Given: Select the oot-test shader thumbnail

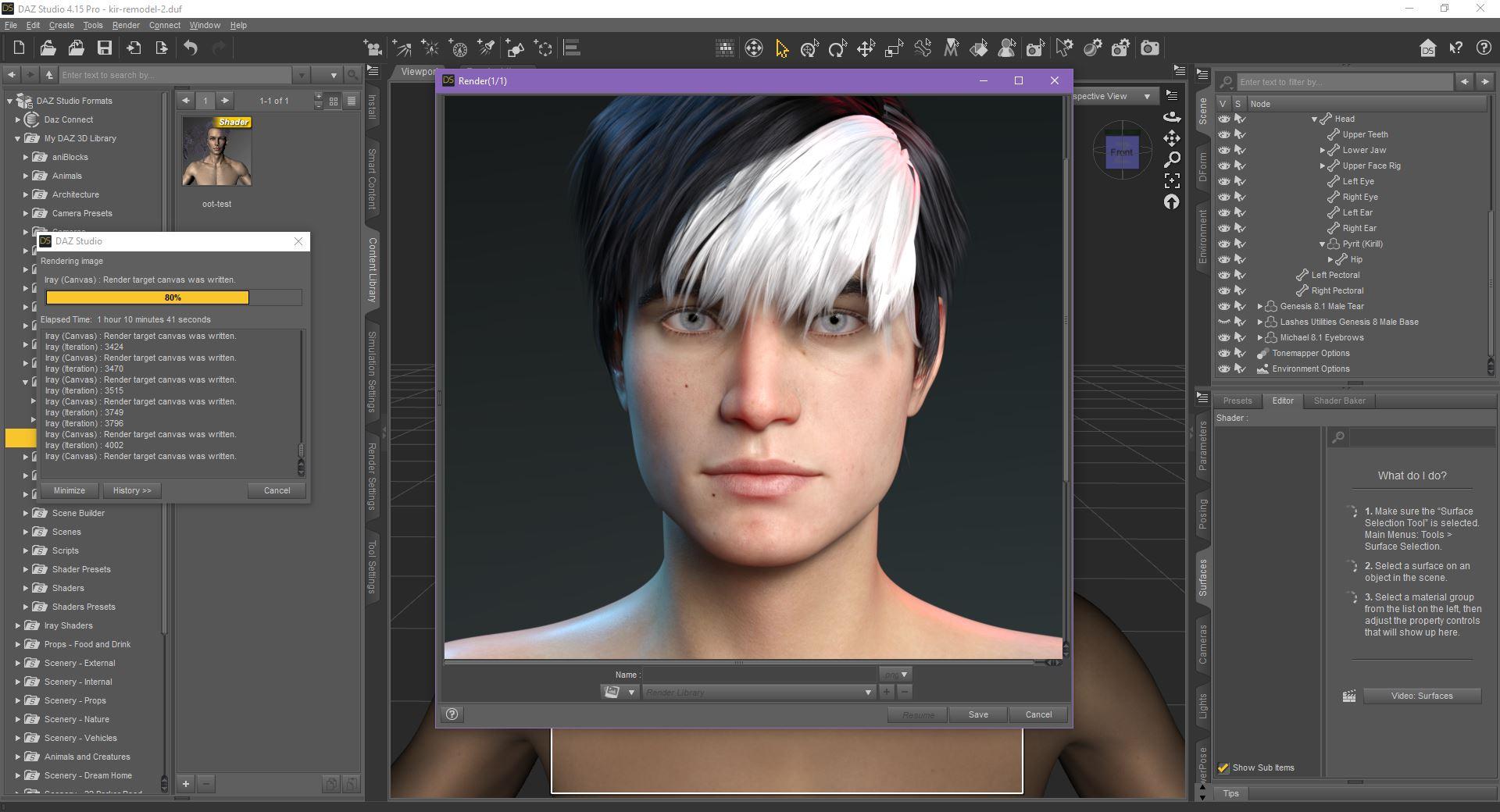Looking at the screenshot, I should pyautogui.click(x=217, y=151).
